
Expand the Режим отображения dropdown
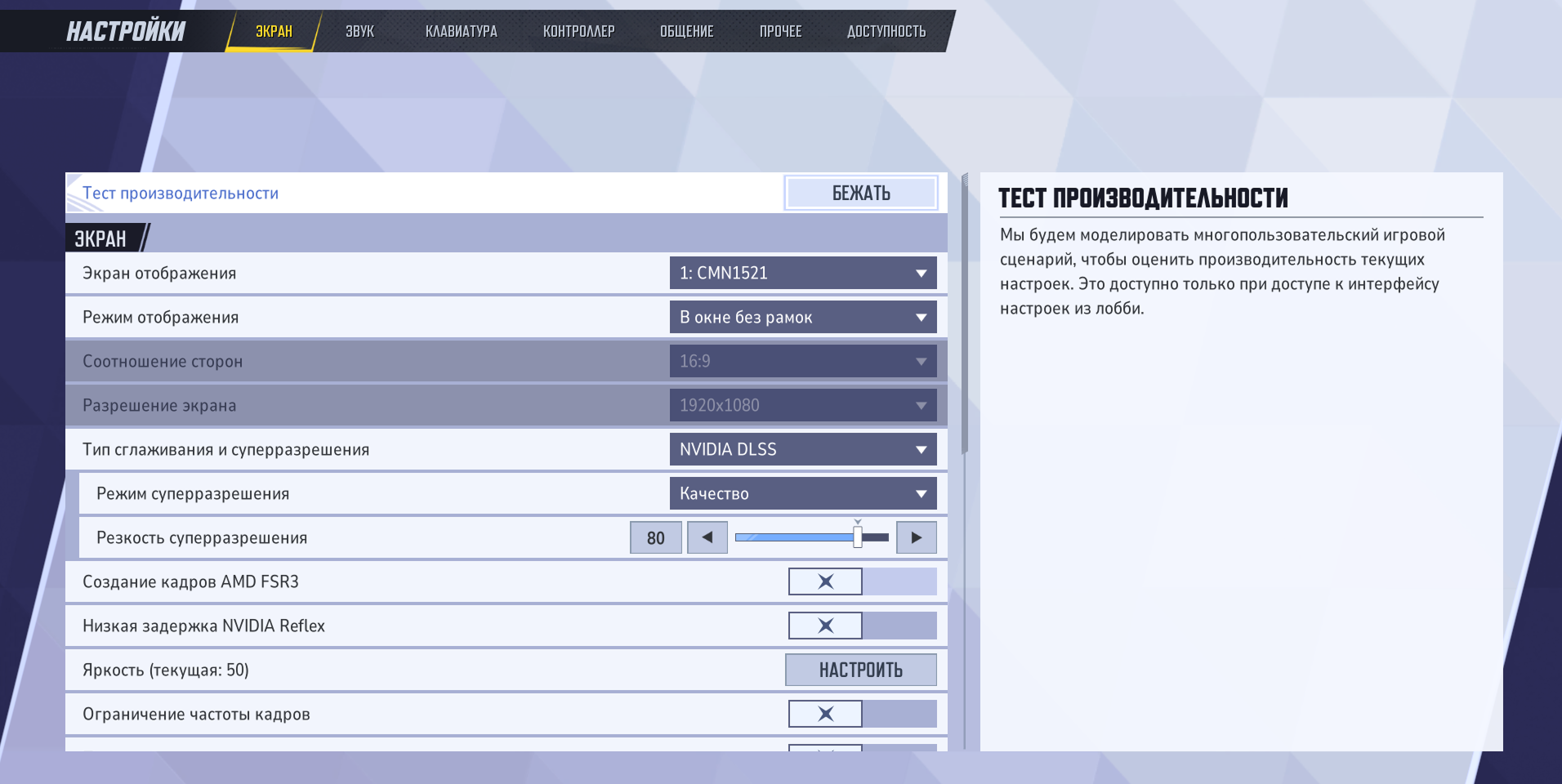pyautogui.click(x=802, y=317)
